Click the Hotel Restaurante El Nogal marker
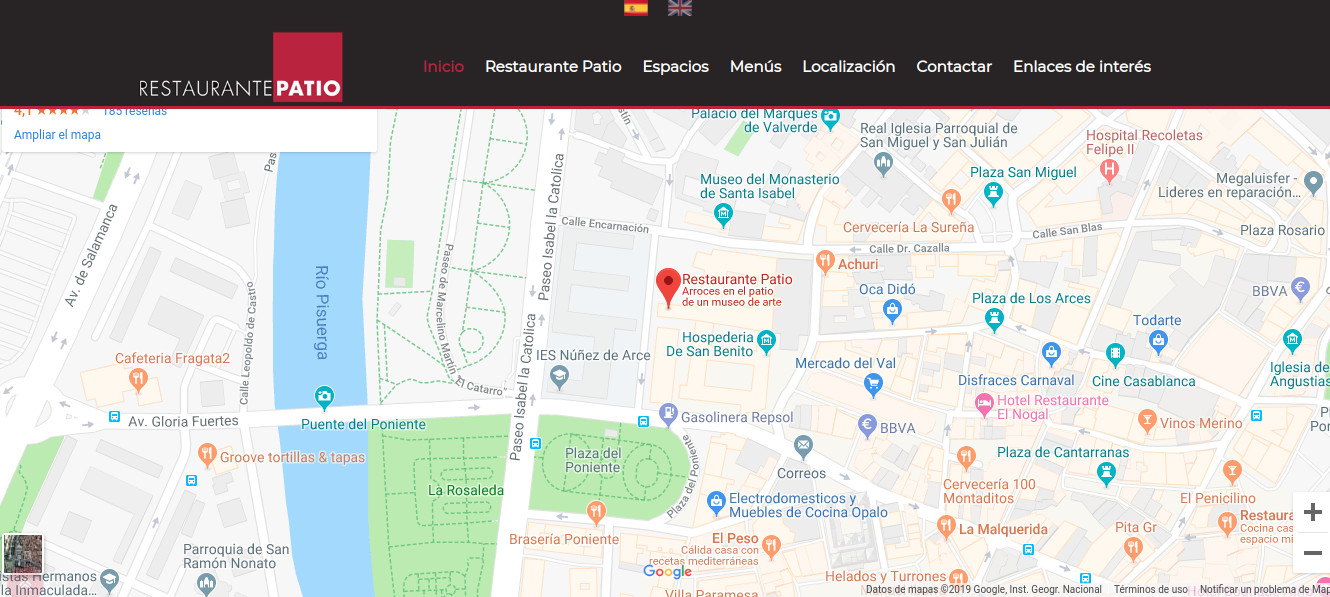This screenshot has width=1330, height=597. click(x=983, y=403)
